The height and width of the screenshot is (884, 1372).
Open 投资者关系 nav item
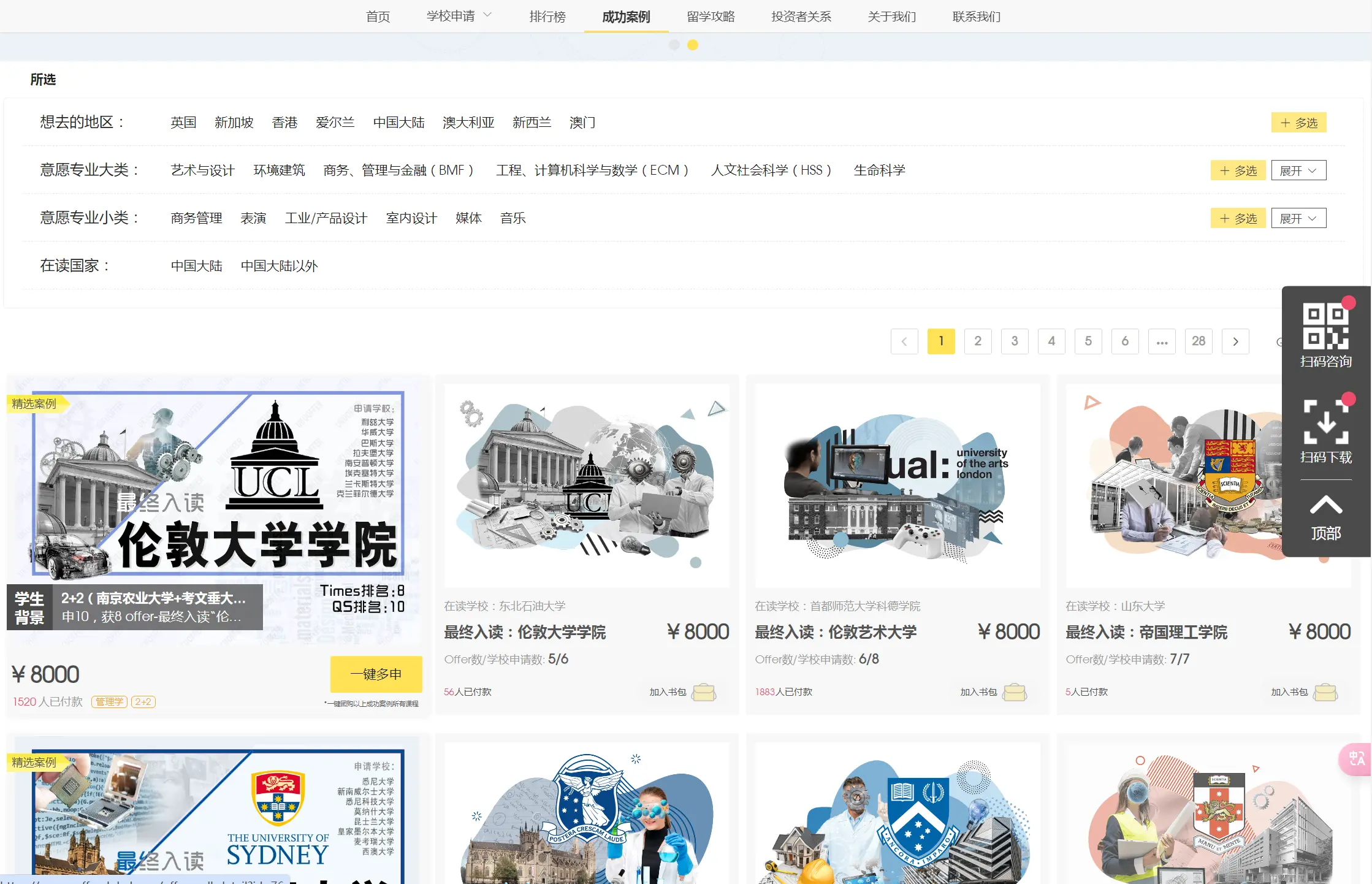[801, 17]
